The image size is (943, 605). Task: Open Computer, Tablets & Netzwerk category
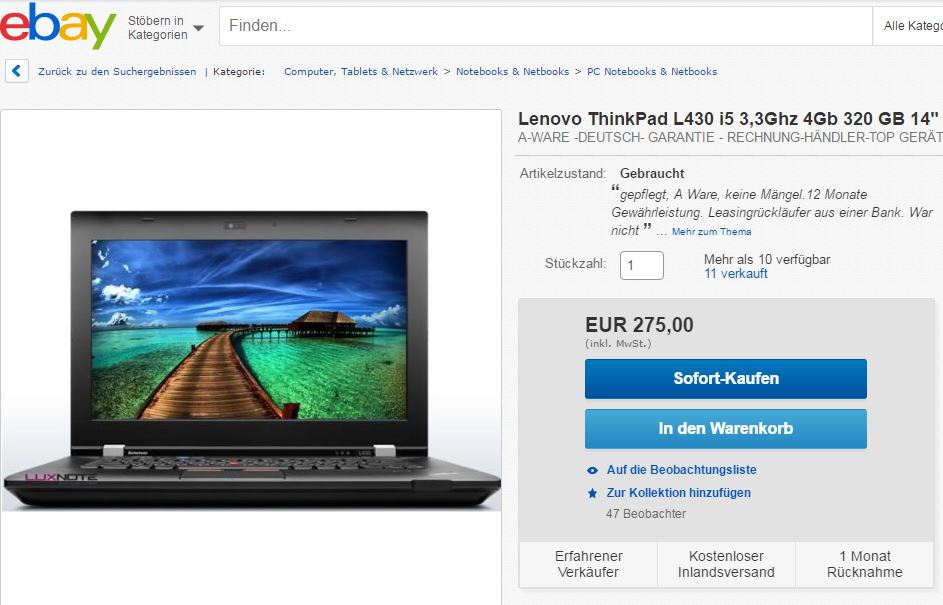pyautogui.click(x=361, y=72)
